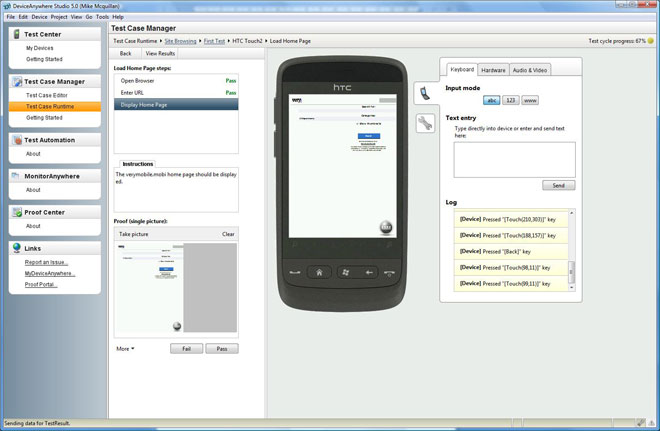The height and width of the screenshot is (431, 660).
Task: Click the Pass button
Action: pos(221,349)
